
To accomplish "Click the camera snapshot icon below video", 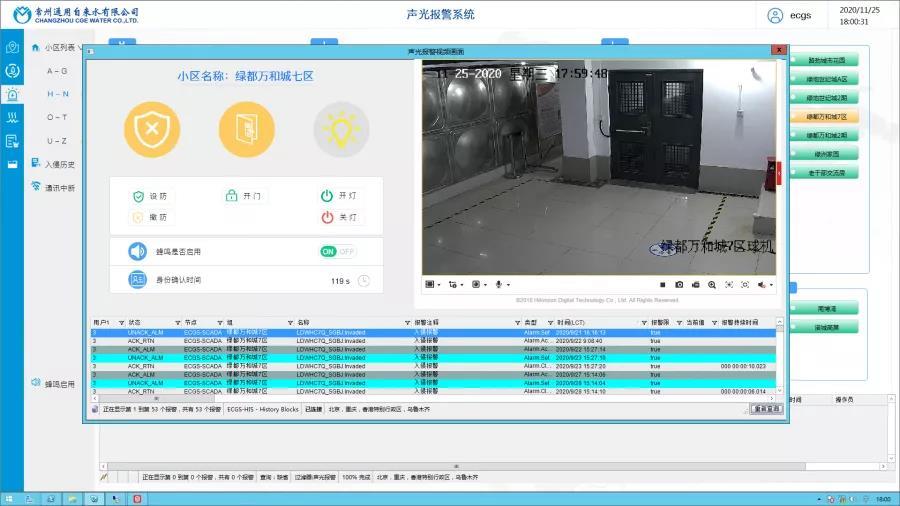I will pos(679,285).
